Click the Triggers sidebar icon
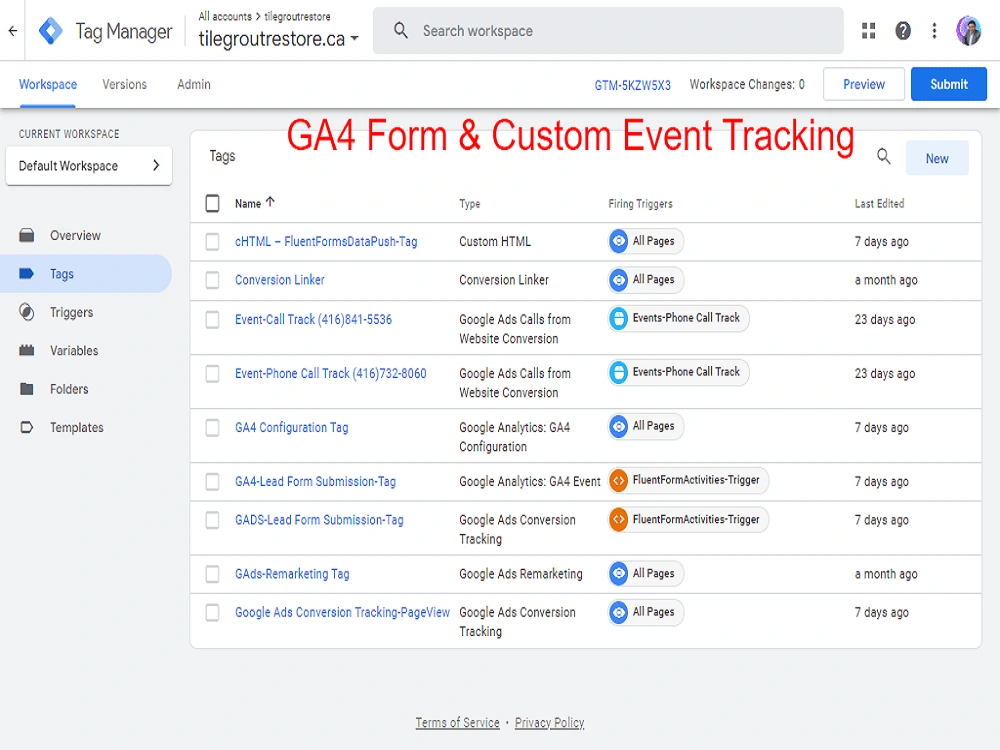Viewport: 1000px width, 750px height. [27, 312]
